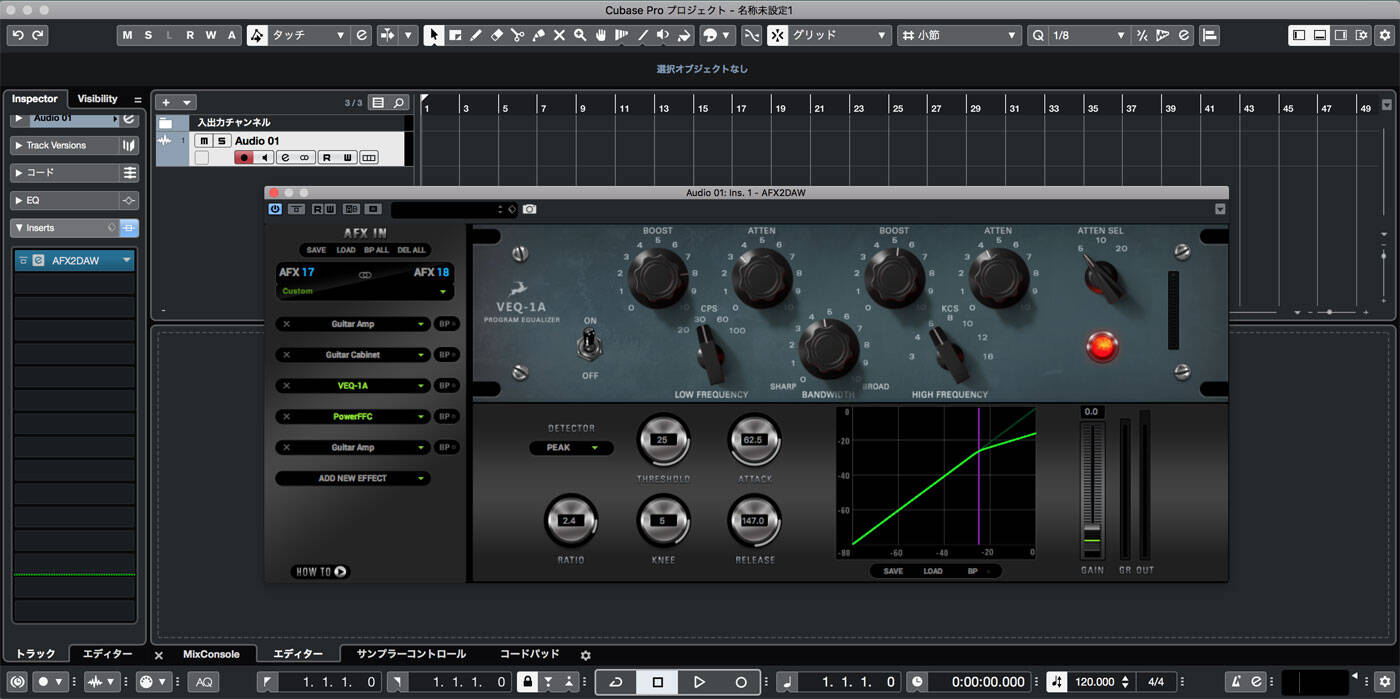The height and width of the screenshot is (699, 1400).
Task: Open the DETECTOR PEAK dropdown
Action: 572,448
